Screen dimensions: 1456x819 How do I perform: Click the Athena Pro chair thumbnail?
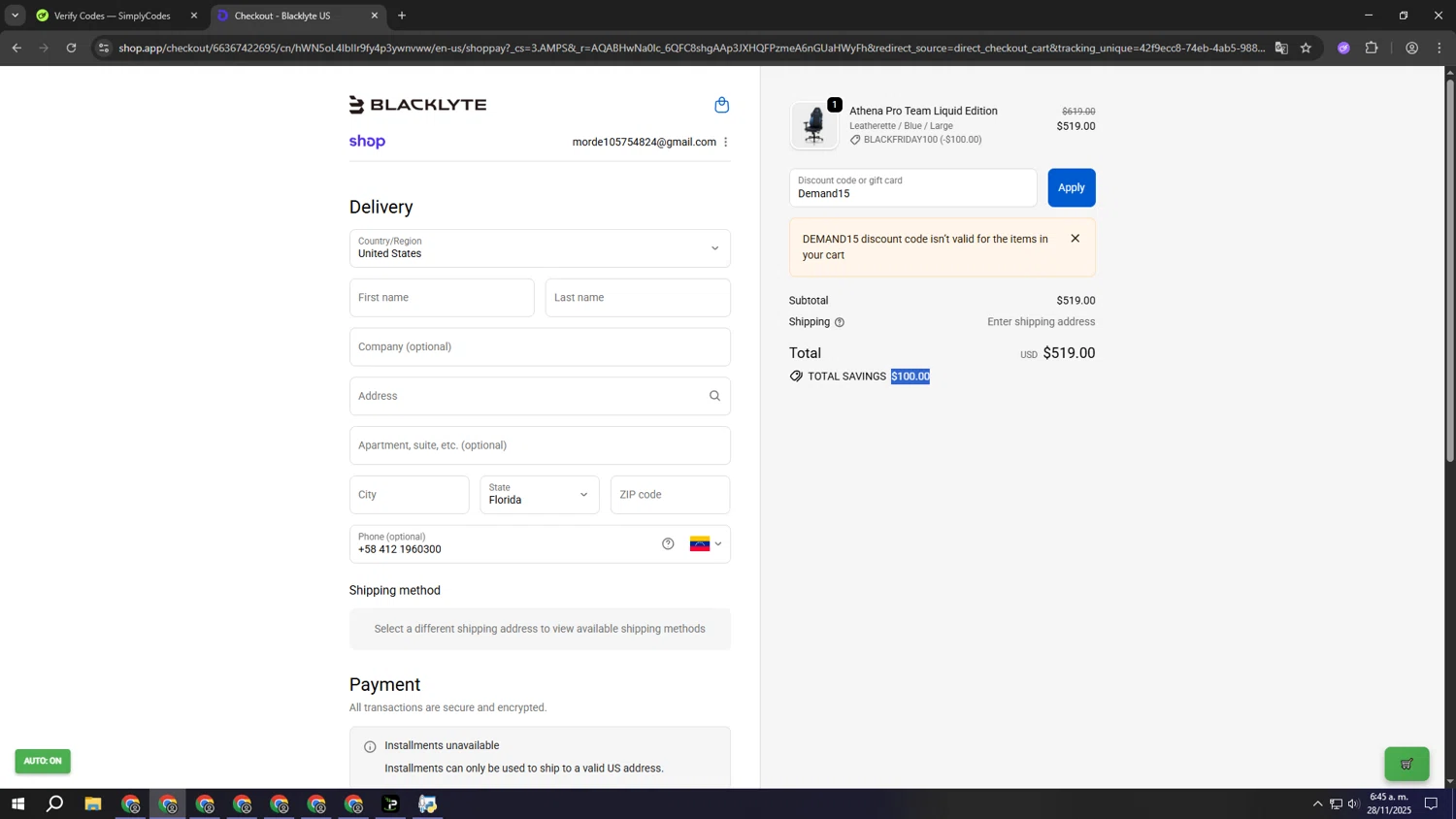click(x=813, y=125)
